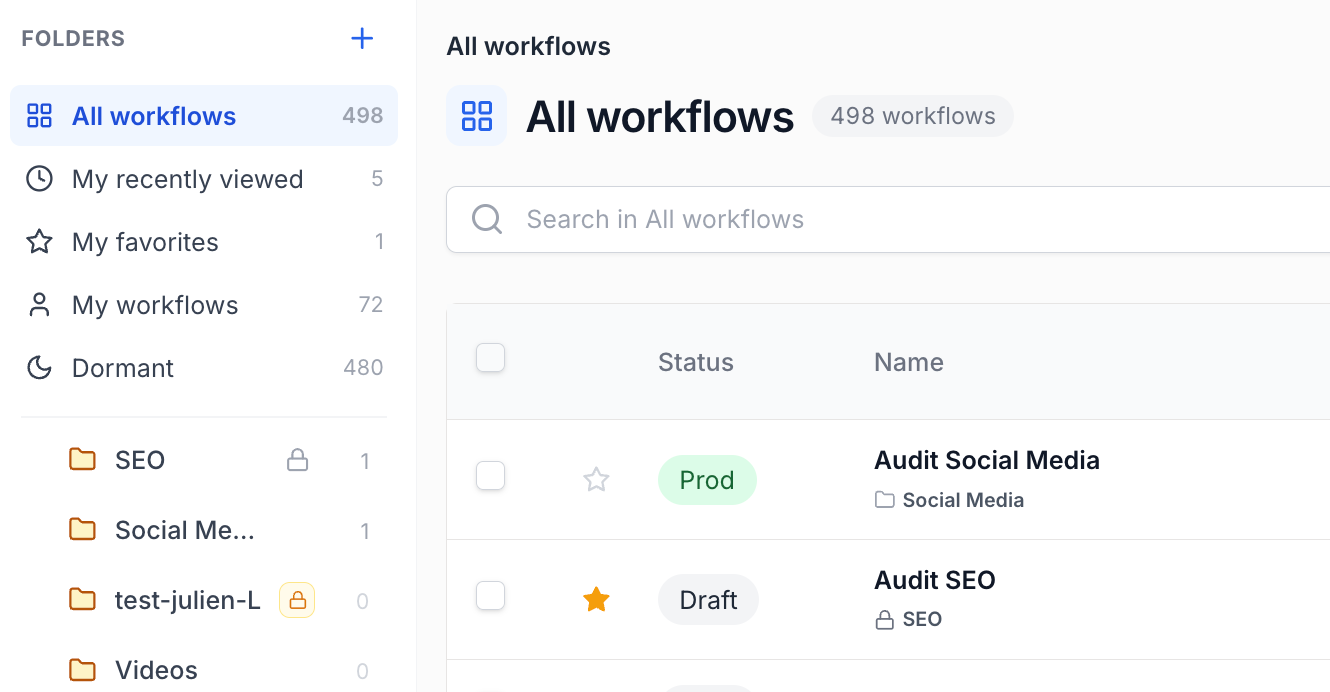Add a new folder with the plus icon
This screenshot has height=692, width=1330.
coord(362,39)
